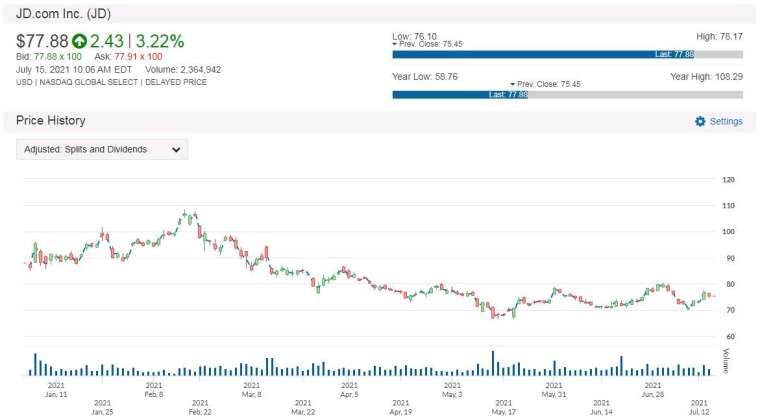The width and height of the screenshot is (760, 419).
Task: Click the 80 price axis label
Action: point(730,284)
